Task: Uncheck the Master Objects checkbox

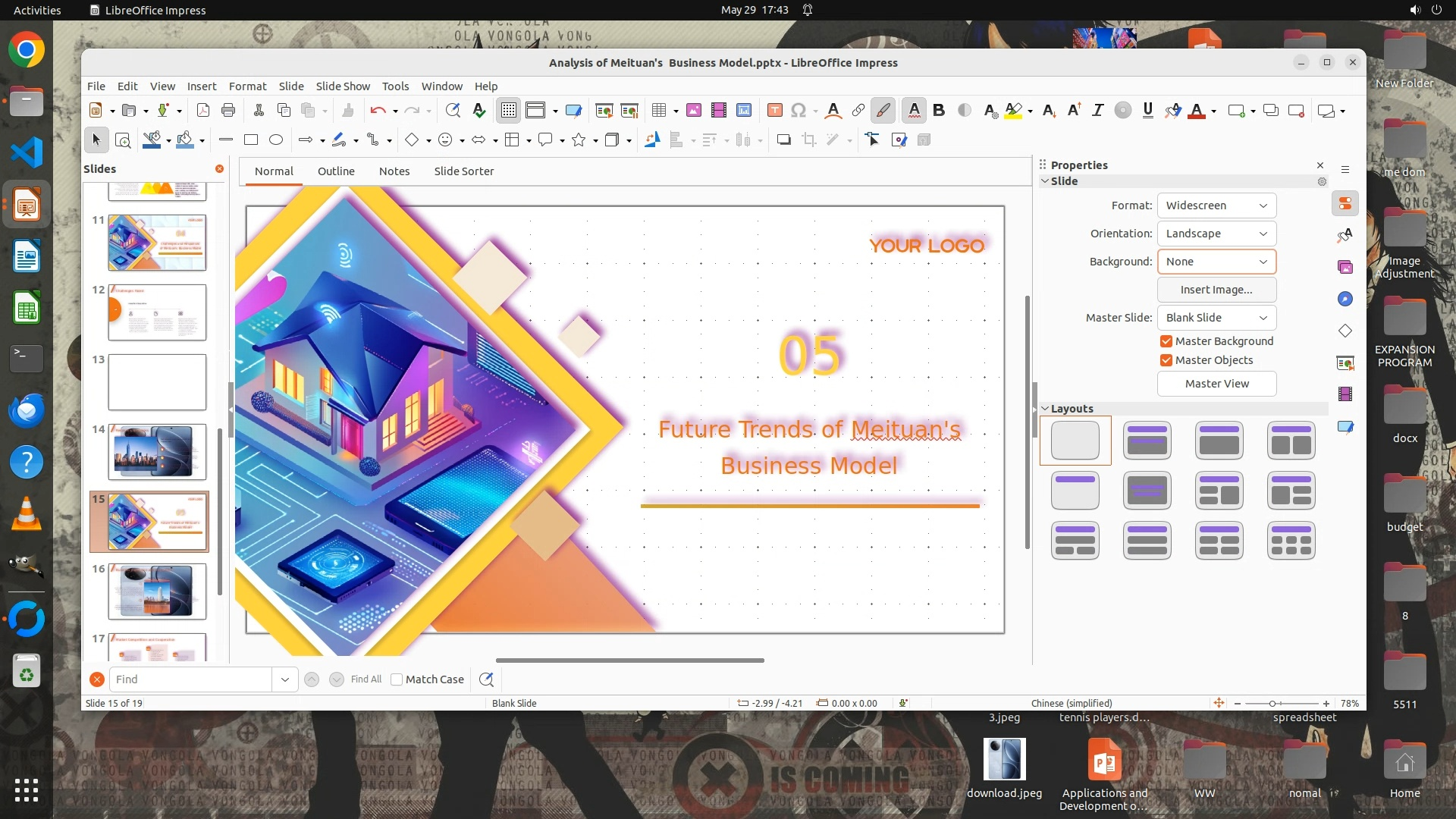Action: click(1166, 360)
